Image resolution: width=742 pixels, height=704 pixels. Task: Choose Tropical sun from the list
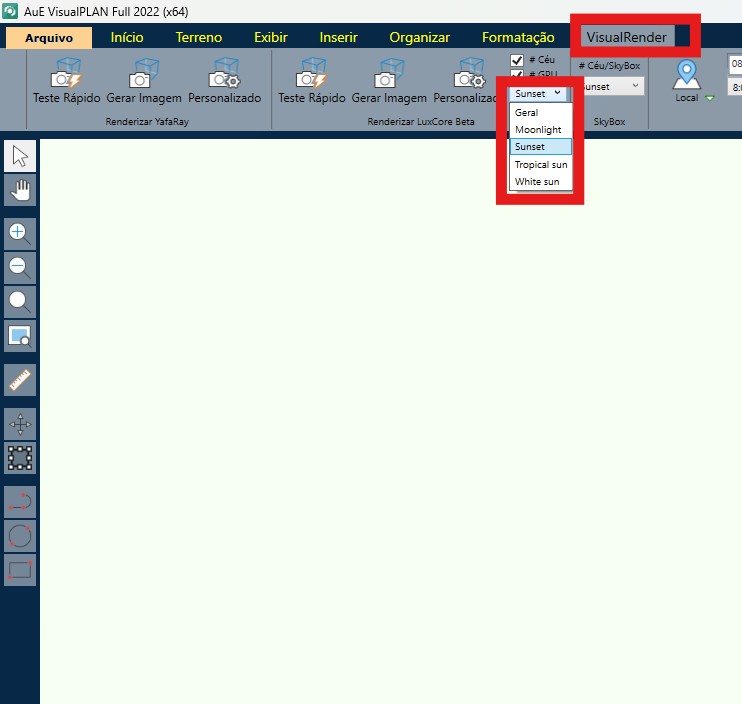coord(540,165)
